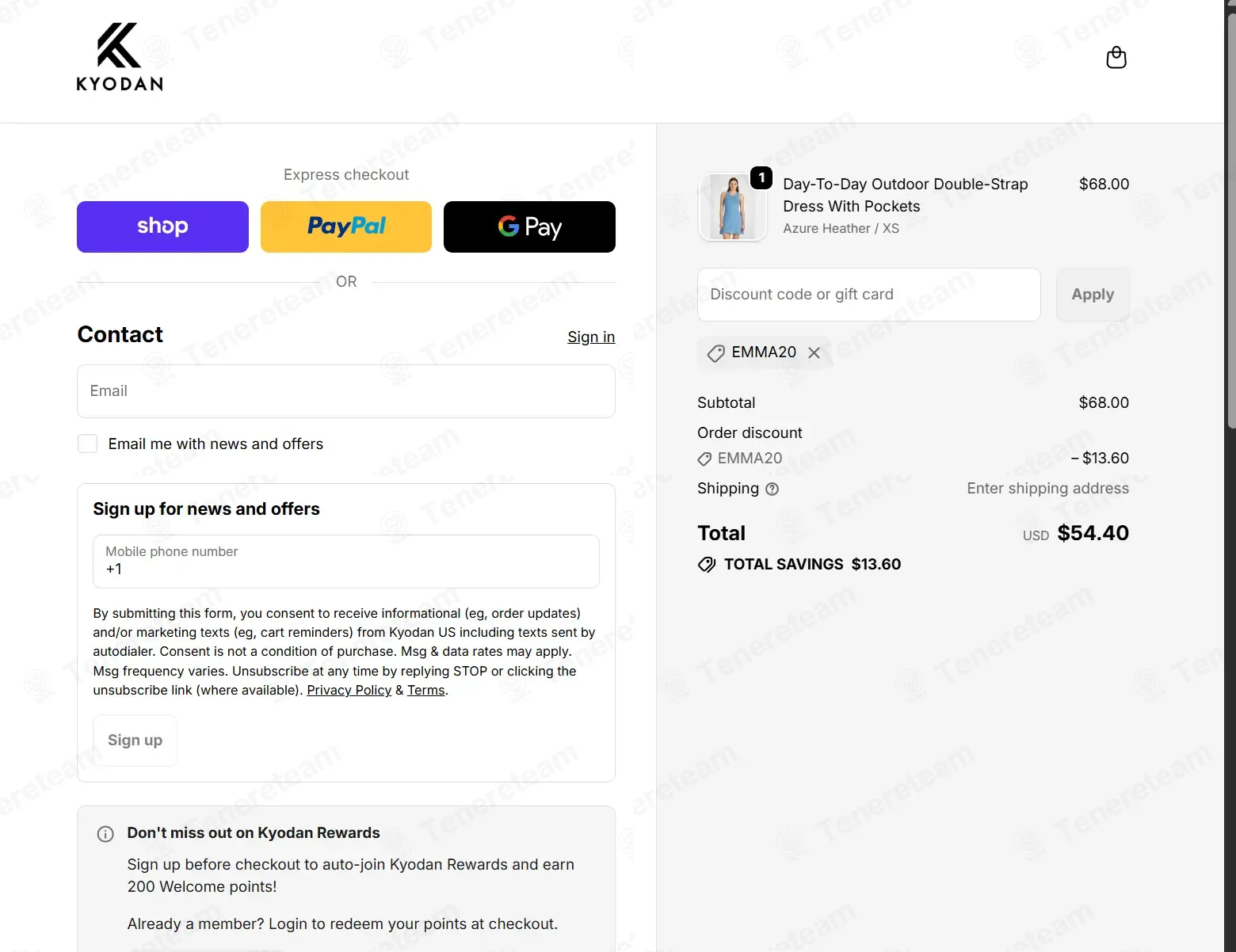The width and height of the screenshot is (1236, 952).
Task: Choose PayPal express checkout
Action: [346, 227]
